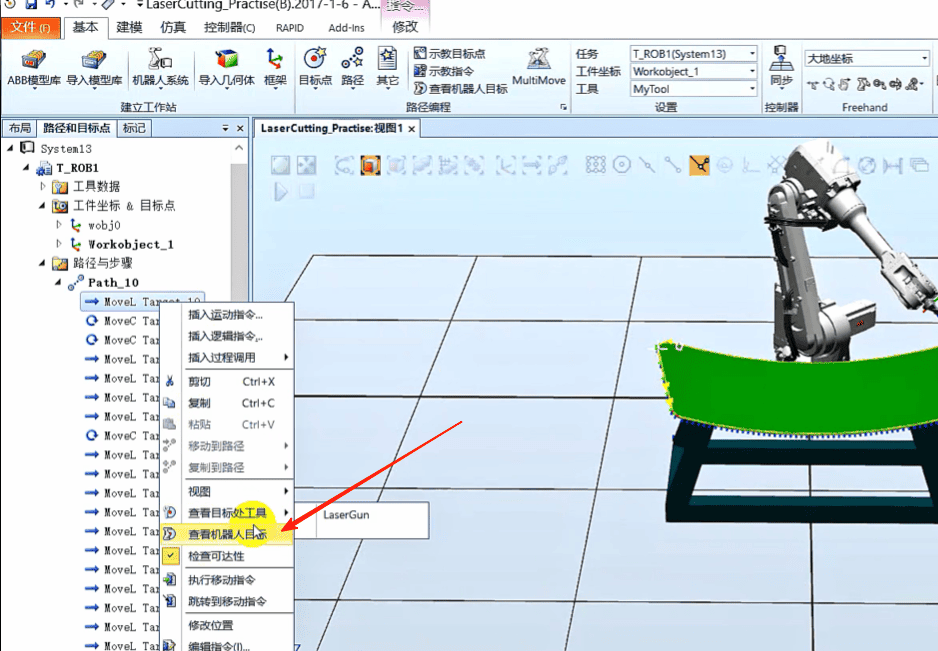Switch to the 仿真 simulation tab
Viewport: 938px width, 651px height.
[x=173, y=28]
